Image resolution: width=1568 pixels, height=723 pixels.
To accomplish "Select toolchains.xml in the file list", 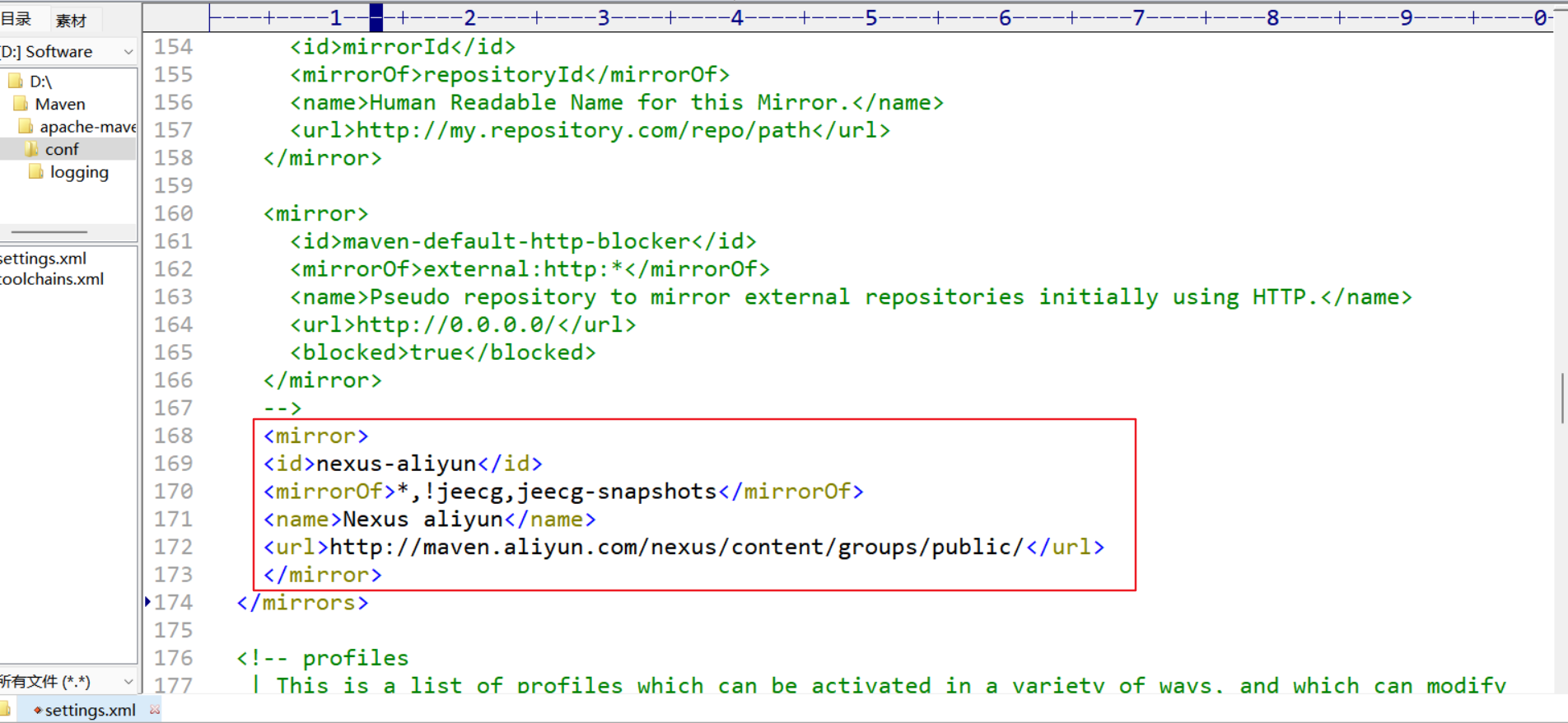I will point(52,279).
